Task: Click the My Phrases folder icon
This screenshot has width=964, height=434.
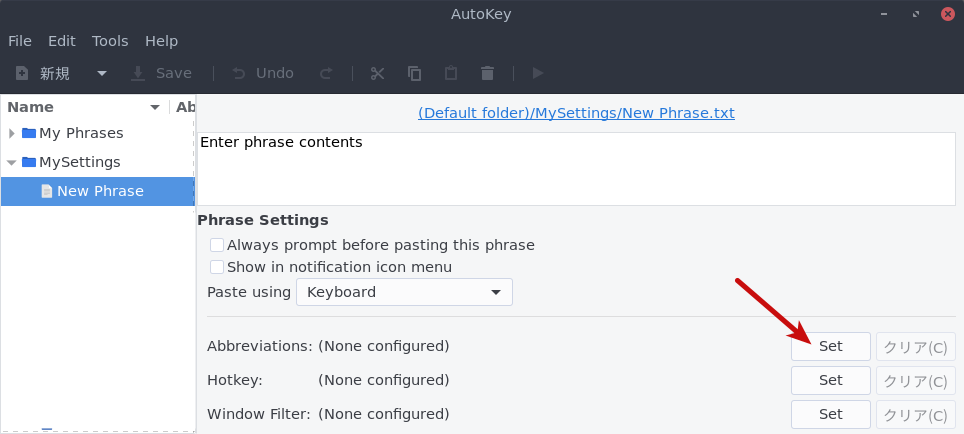Action: (29, 133)
